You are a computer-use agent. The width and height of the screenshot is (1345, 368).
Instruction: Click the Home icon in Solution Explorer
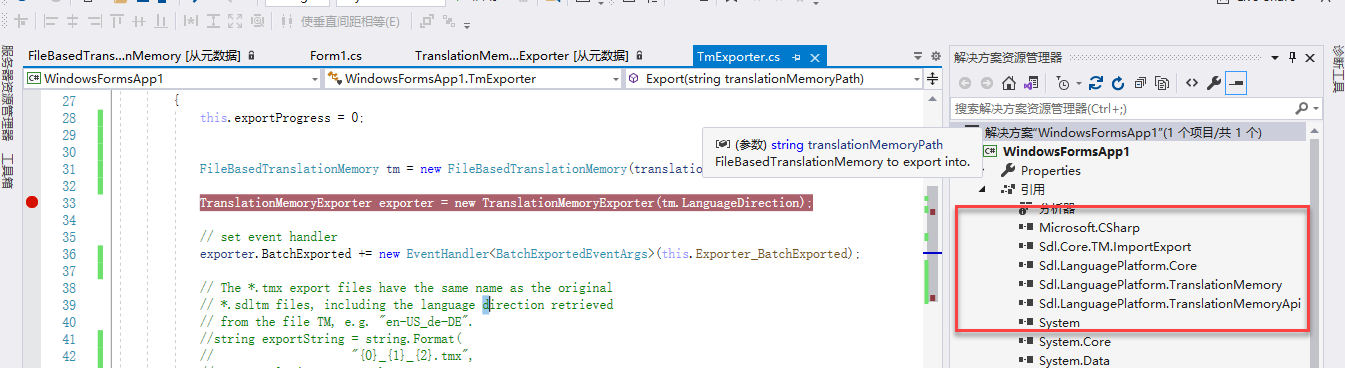coord(1009,84)
